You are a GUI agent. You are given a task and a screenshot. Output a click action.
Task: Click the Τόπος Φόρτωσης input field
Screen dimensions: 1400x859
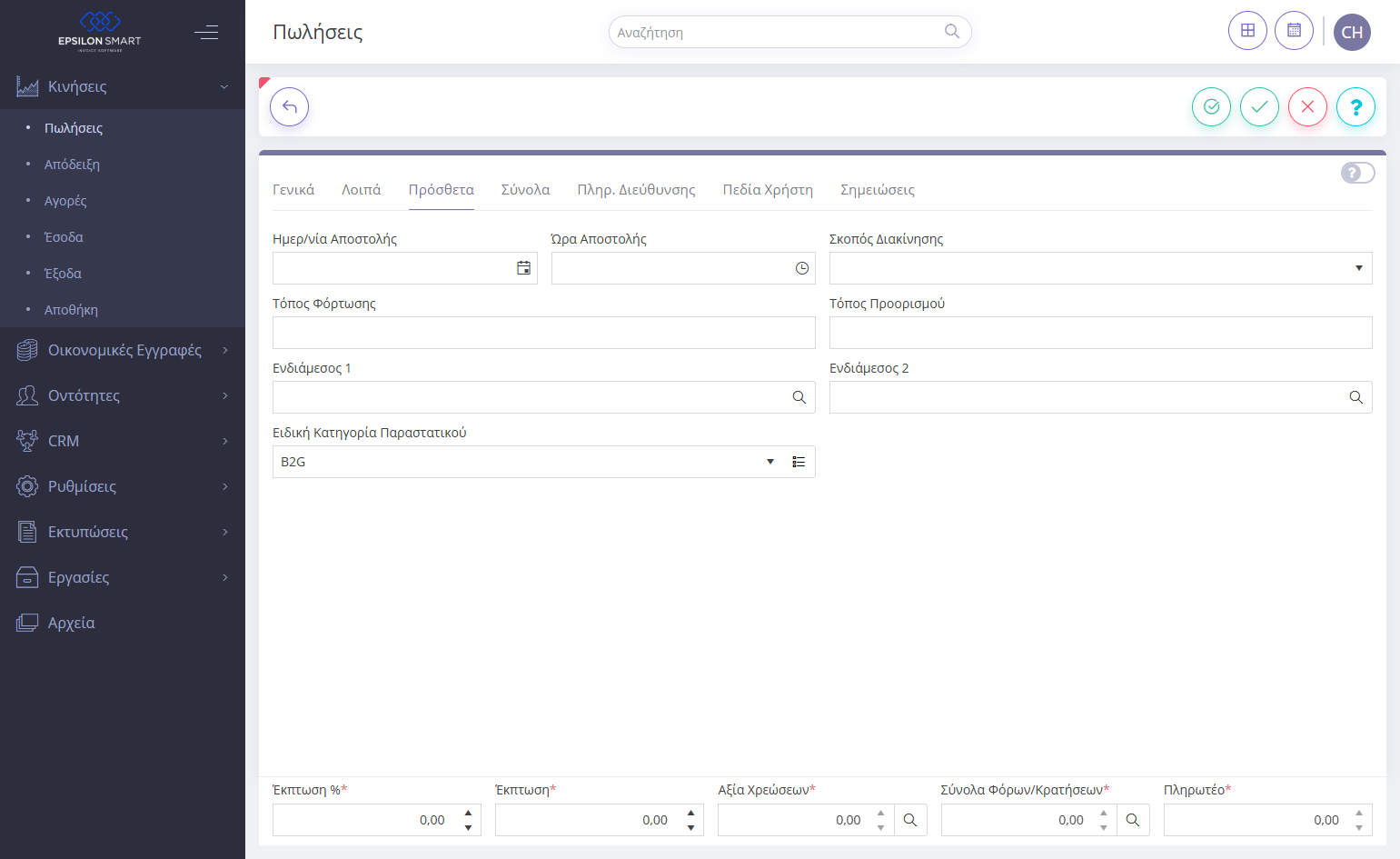(544, 333)
